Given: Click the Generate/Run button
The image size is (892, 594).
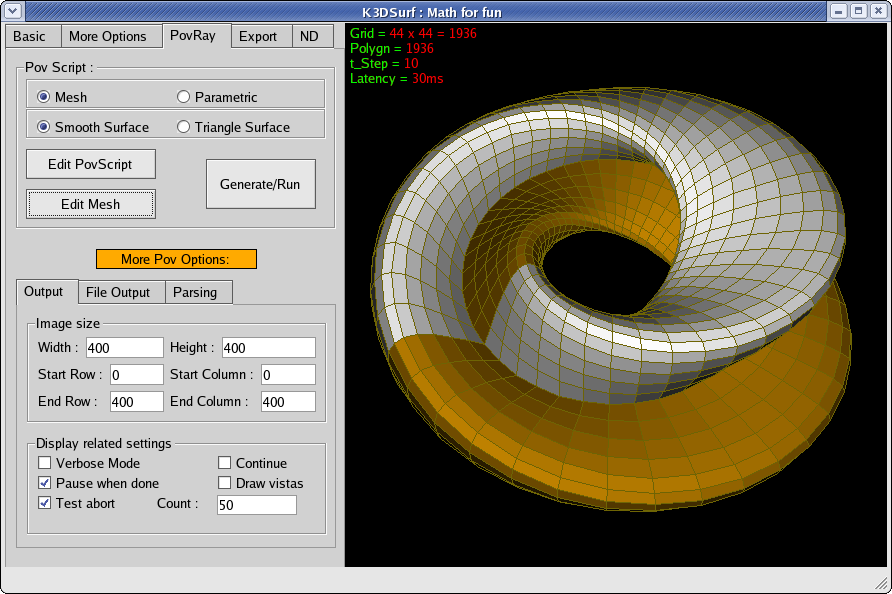Looking at the screenshot, I should tap(260, 184).
